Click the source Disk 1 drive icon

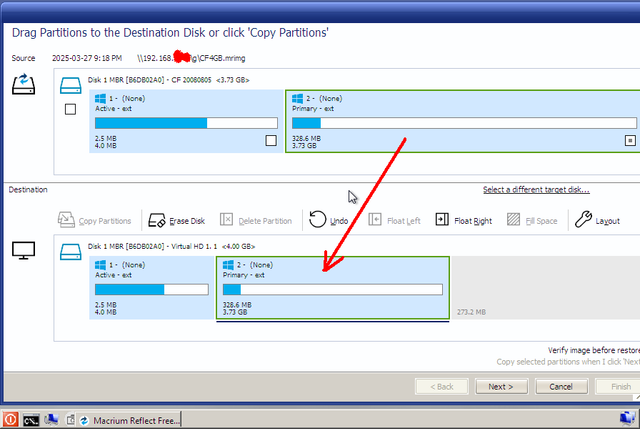(71, 86)
